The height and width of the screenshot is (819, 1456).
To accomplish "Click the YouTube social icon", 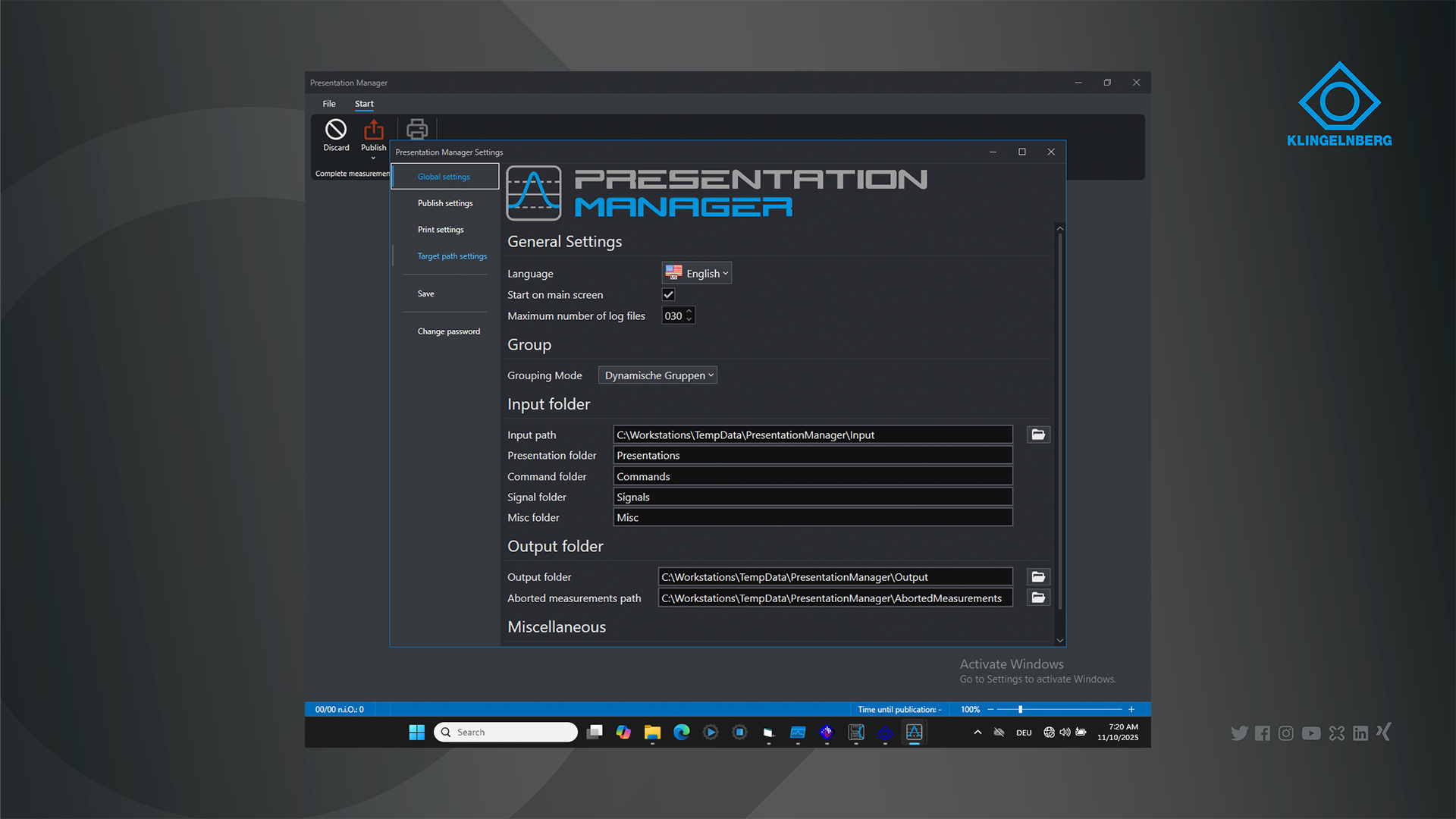I will 1311,733.
